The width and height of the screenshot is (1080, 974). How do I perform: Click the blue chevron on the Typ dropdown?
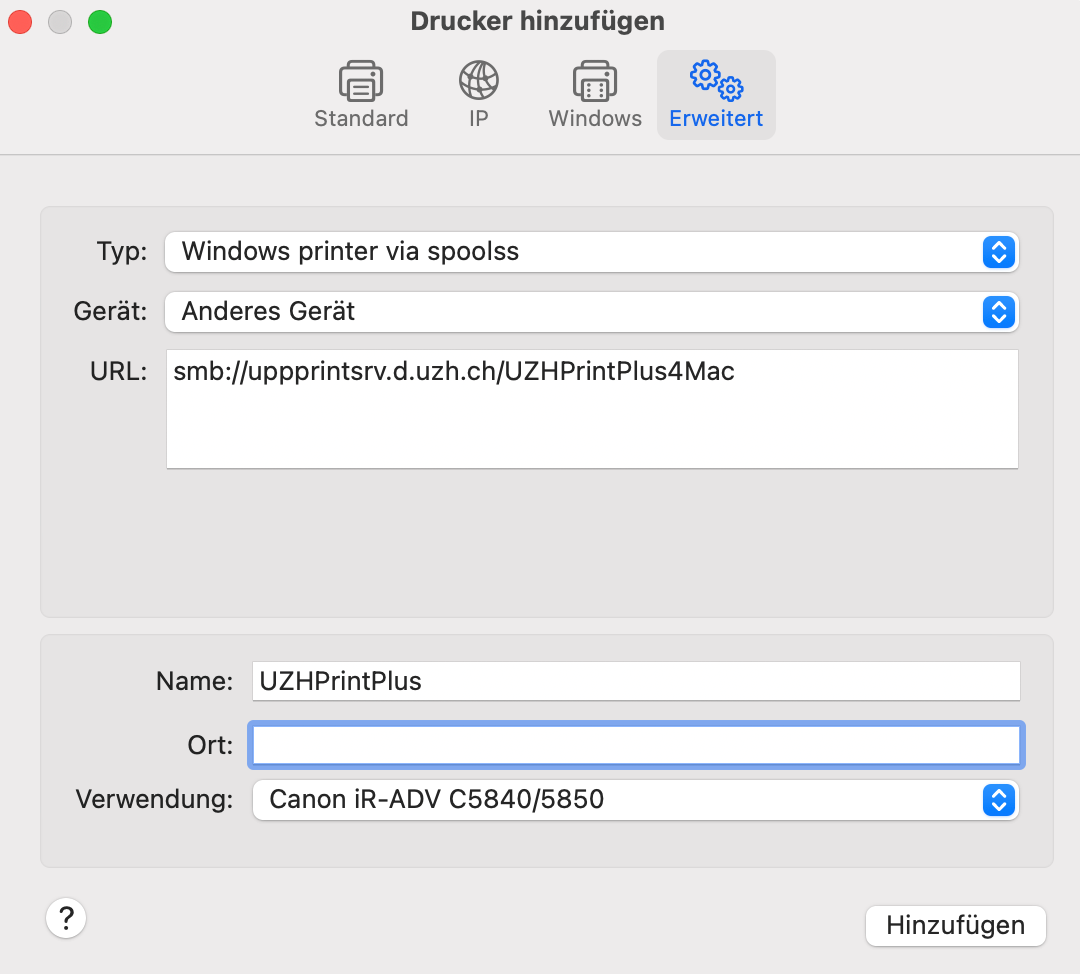coord(997,252)
